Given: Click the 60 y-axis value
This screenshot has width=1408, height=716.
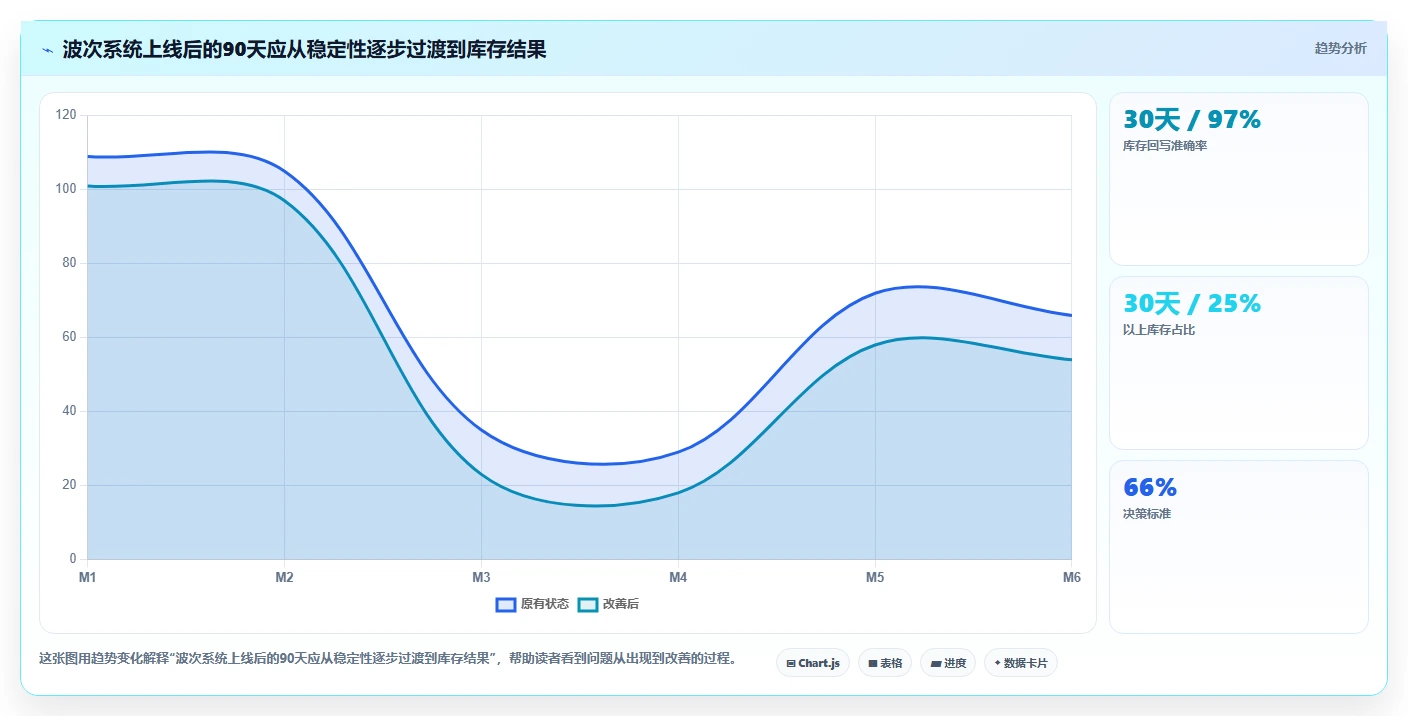Looking at the screenshot, I should click(69, 337).
